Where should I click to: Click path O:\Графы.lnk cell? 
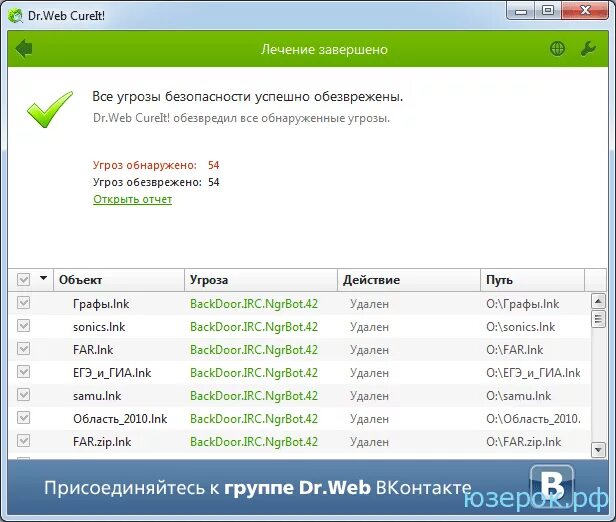[x=522, y=304]
